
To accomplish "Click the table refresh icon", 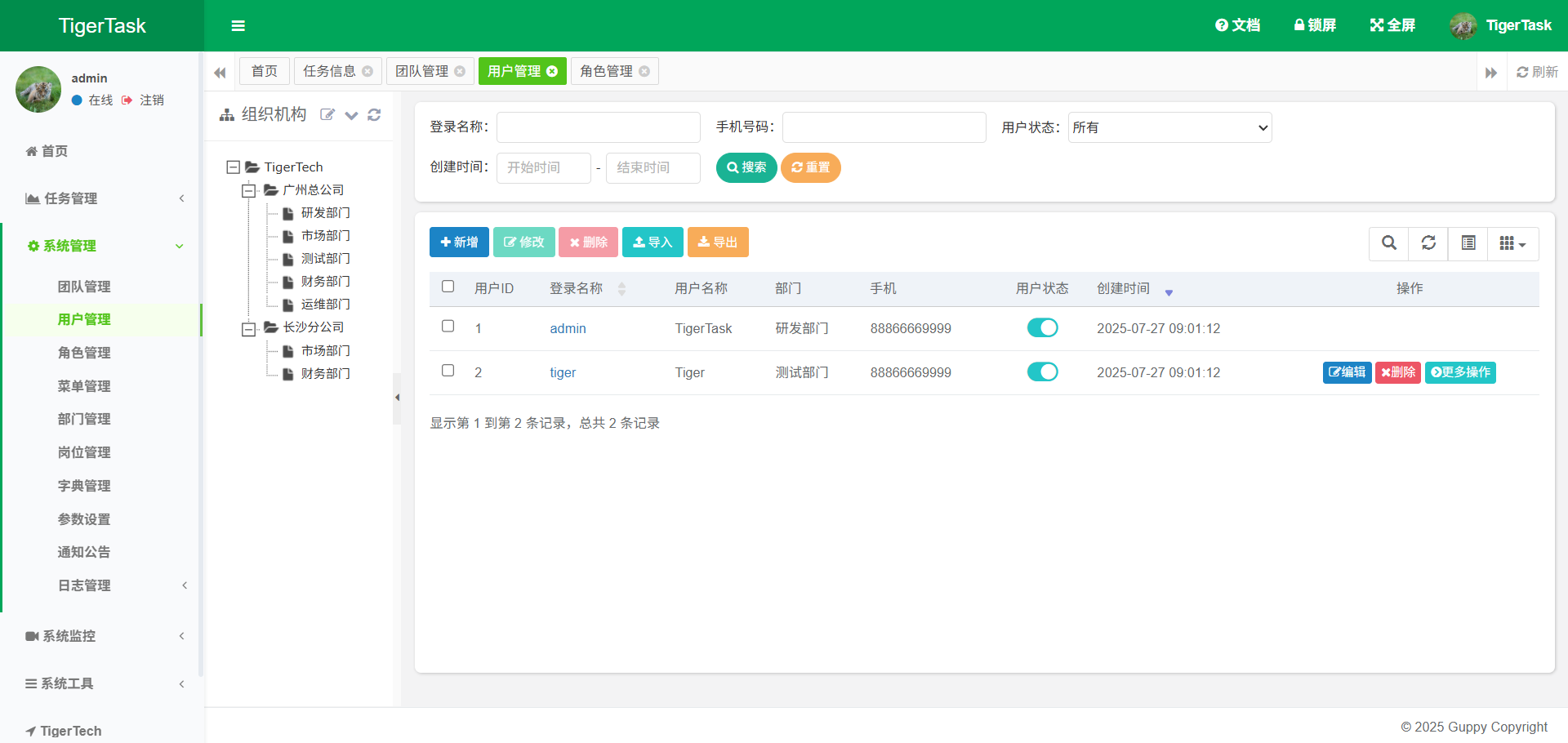I will pos(1428,243).
